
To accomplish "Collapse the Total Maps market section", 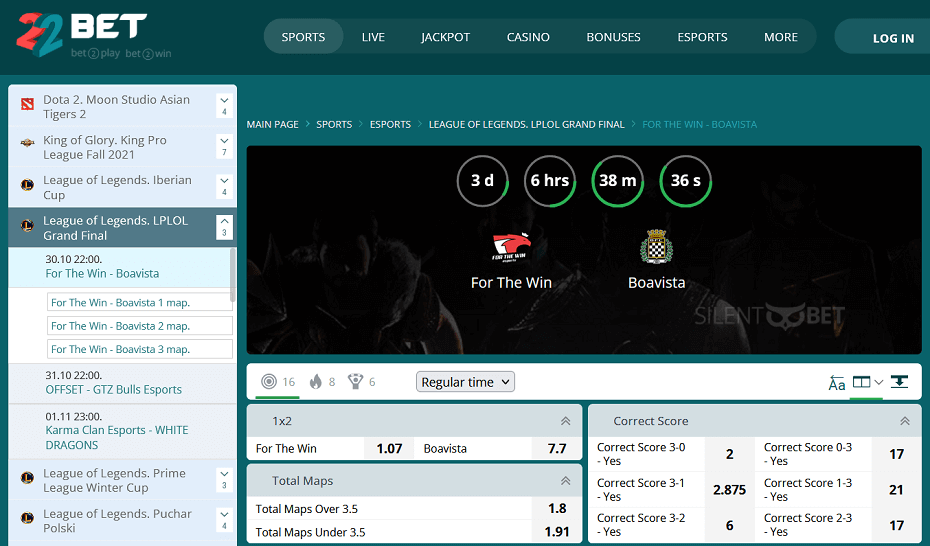I will click(565, 481).
